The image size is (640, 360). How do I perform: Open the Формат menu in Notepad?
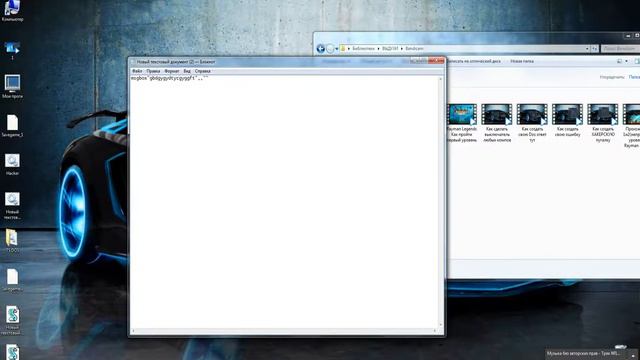pos(171,71)
